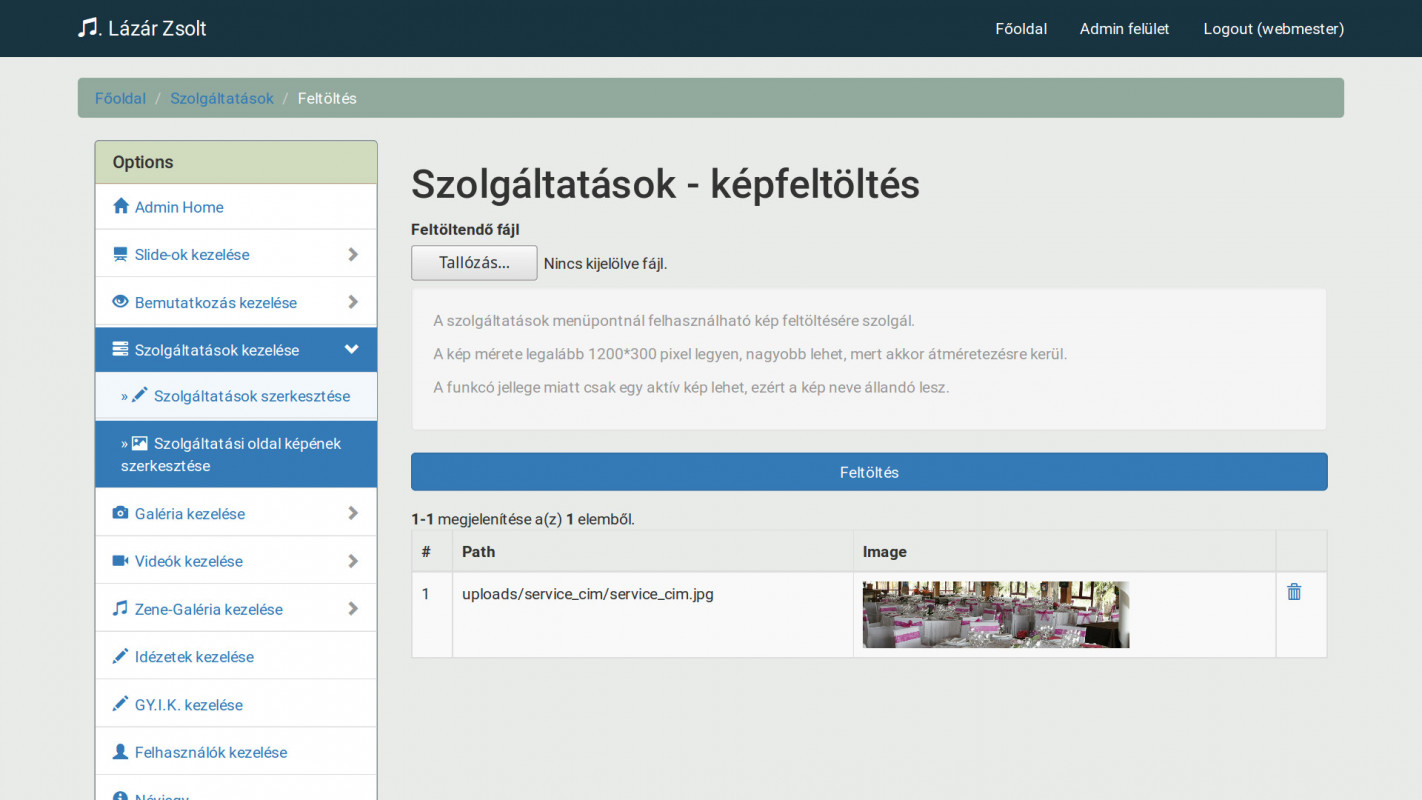
Task: Click the home icon beside Admin Home
Action: [121, 206]
